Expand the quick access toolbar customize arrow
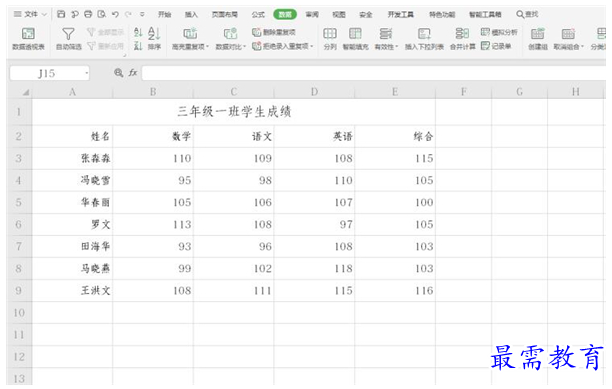 click(x=142, y=14)
